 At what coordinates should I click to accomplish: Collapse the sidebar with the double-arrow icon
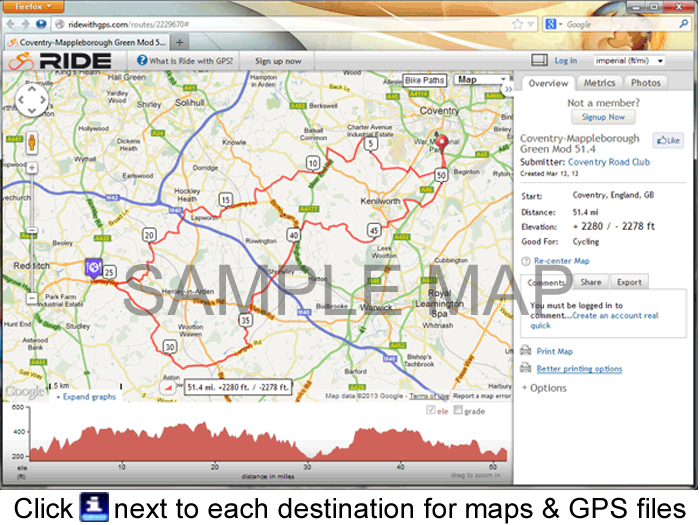[508, 89]
